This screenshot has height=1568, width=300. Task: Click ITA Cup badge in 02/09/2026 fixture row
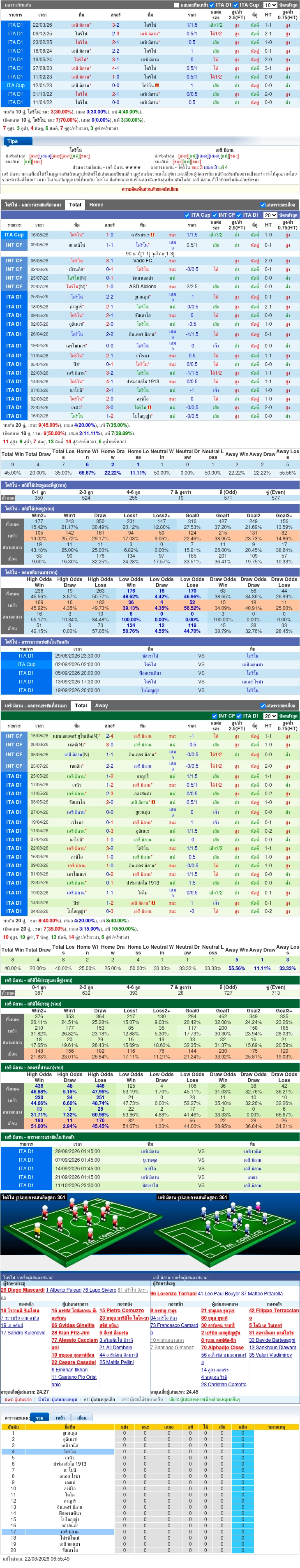26,665
